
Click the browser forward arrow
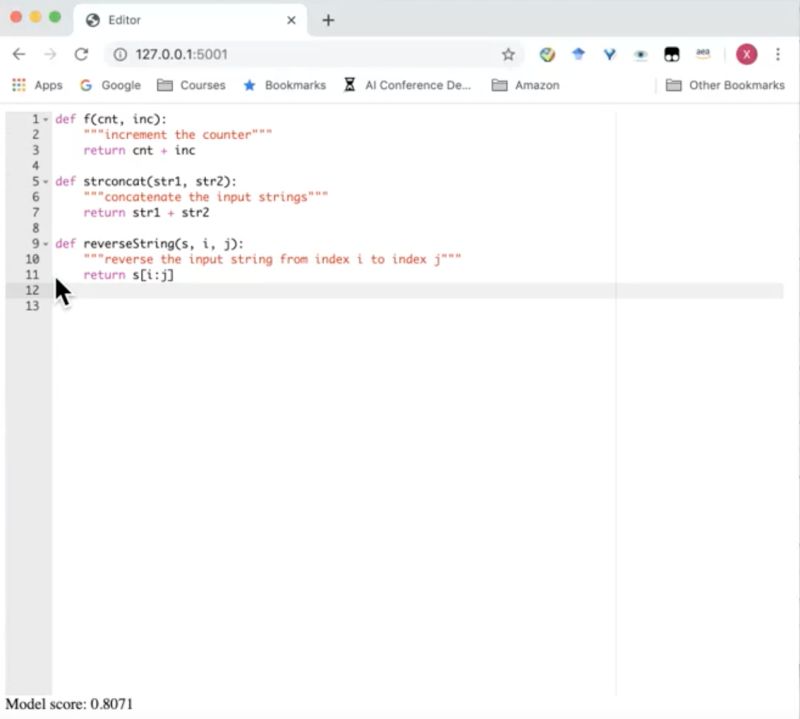(50, 54)
